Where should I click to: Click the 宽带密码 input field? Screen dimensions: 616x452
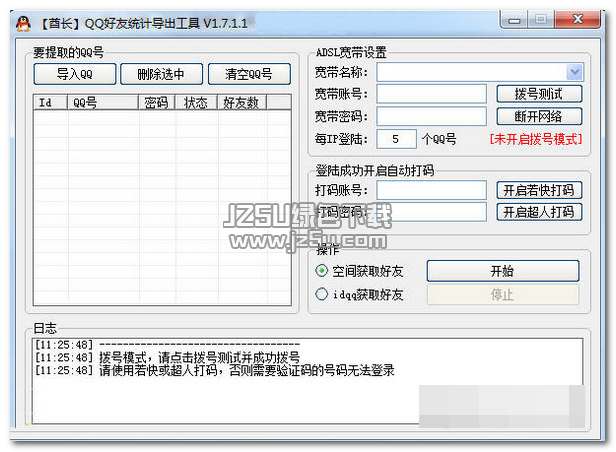coord(431,116)
